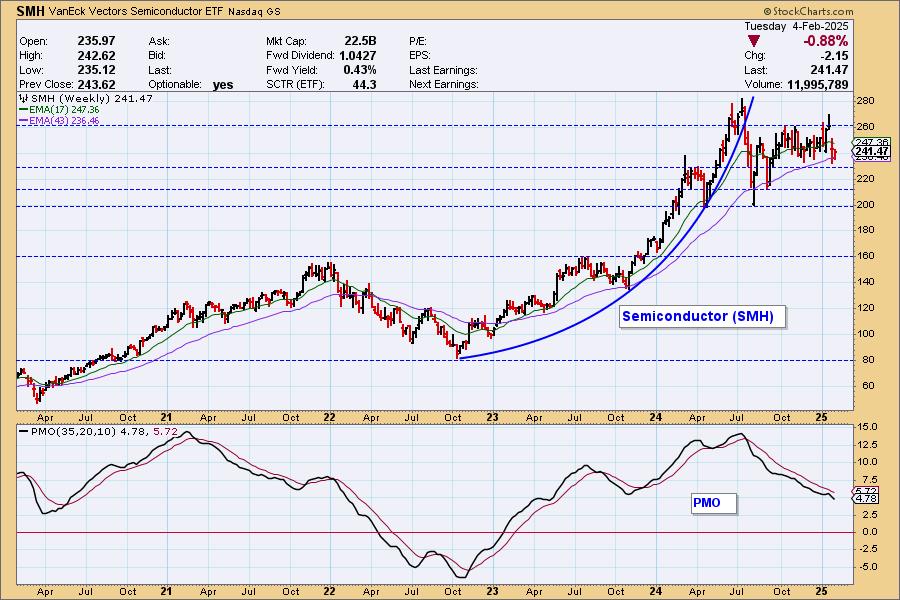900x600 pixels.
Task: Click the 200 price axis label
Action: (865, 204)
